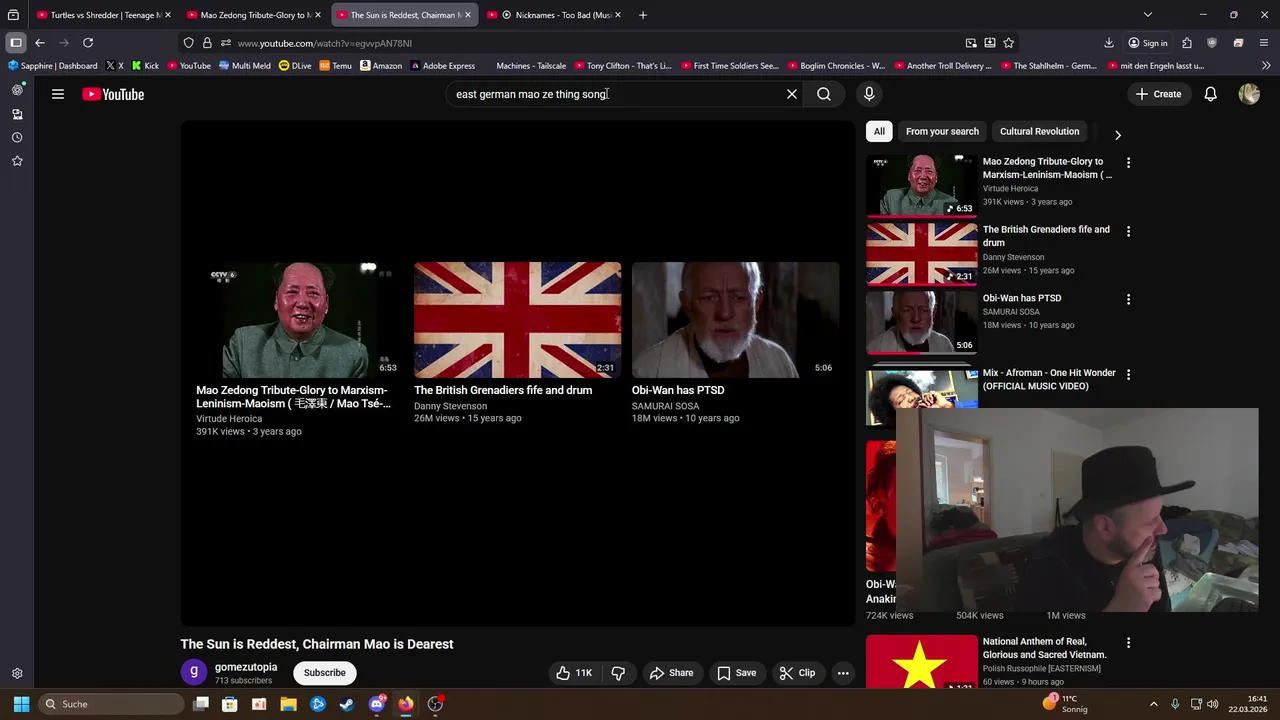Open the YouTube account avatar menu
Viewport: 1280px width, 720px height.
pyautogui.click(x=1249, y=94)
